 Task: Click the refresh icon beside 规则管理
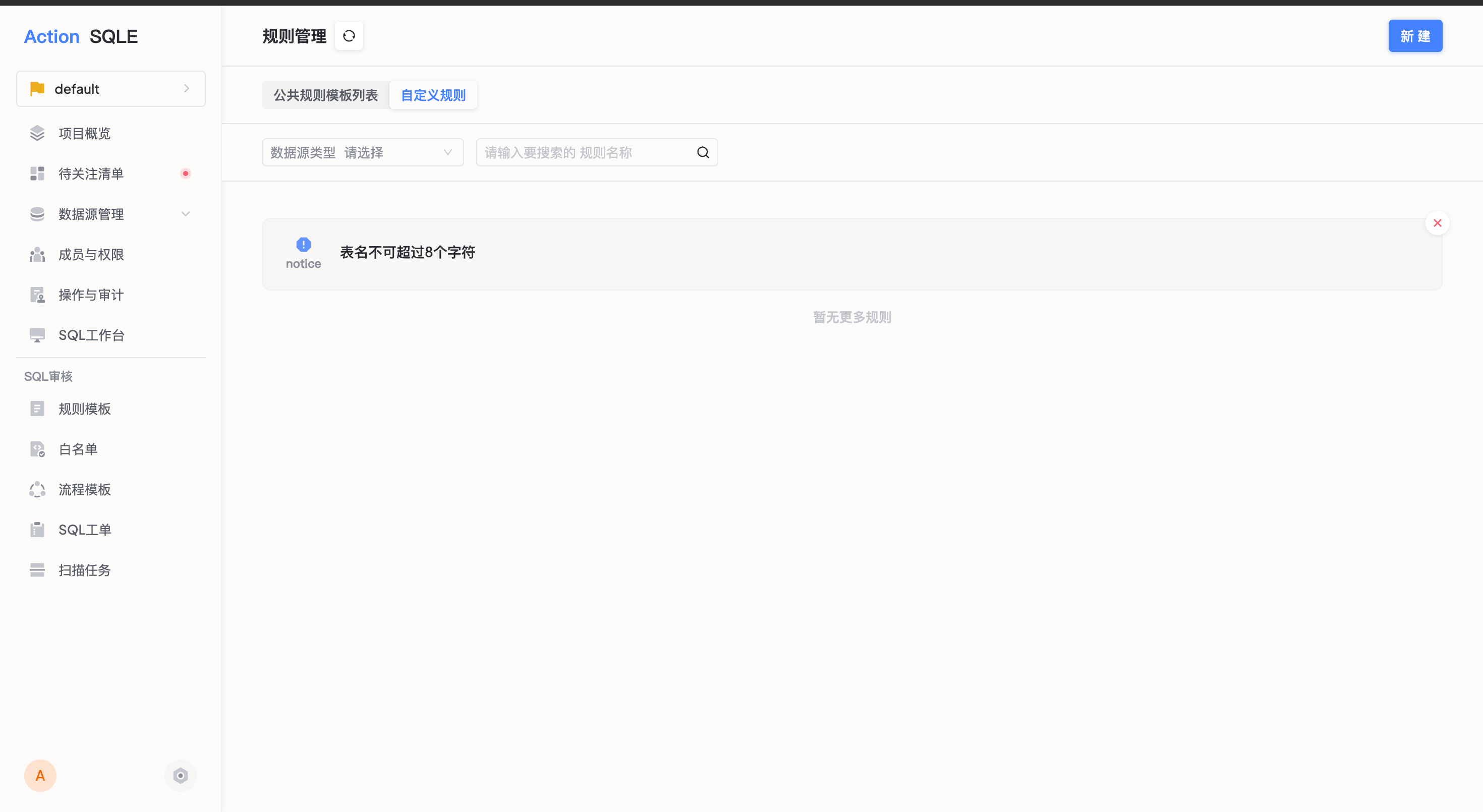(349, 36)
